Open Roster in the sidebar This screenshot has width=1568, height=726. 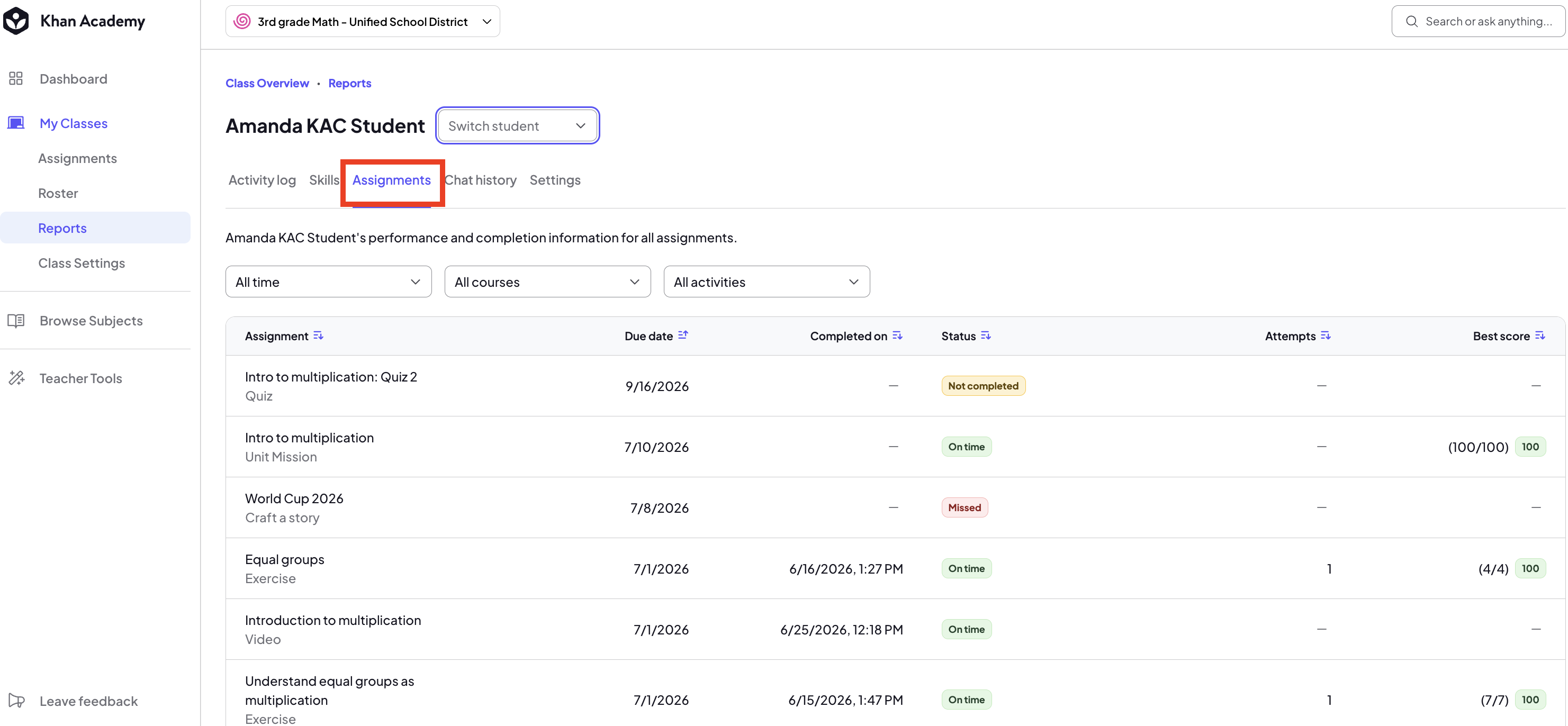click(x=58, y=193)
